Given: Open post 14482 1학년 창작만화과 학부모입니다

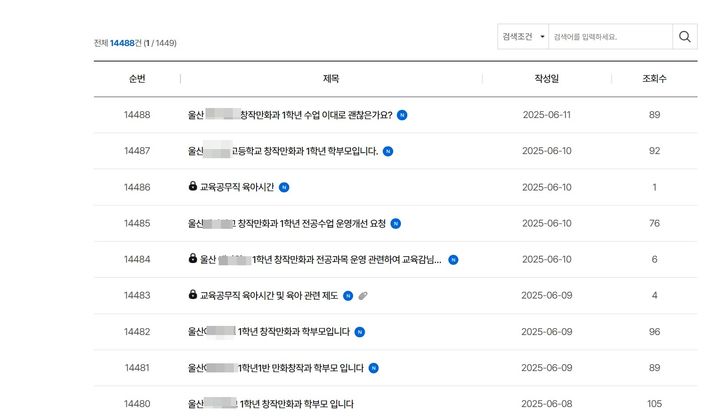Looking at the screenshot, I should point(269,331).
